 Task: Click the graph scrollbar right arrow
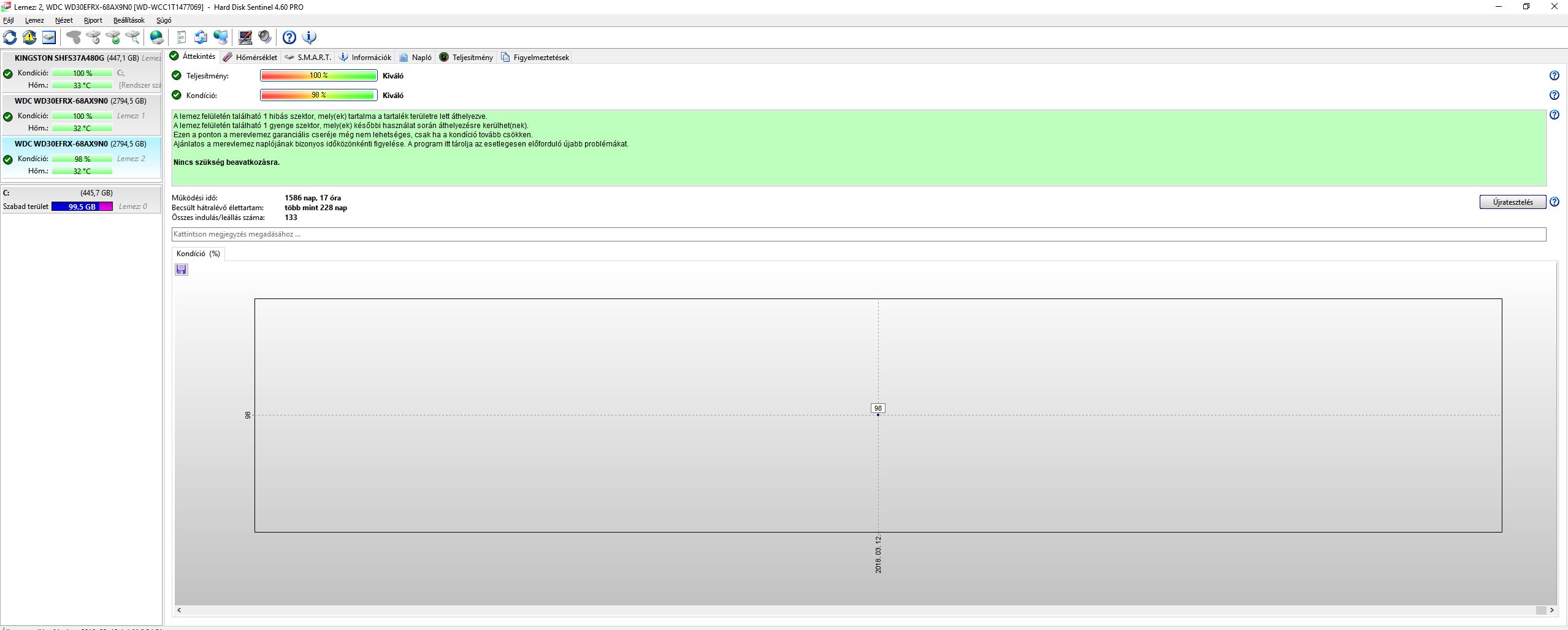point(1551,610)
